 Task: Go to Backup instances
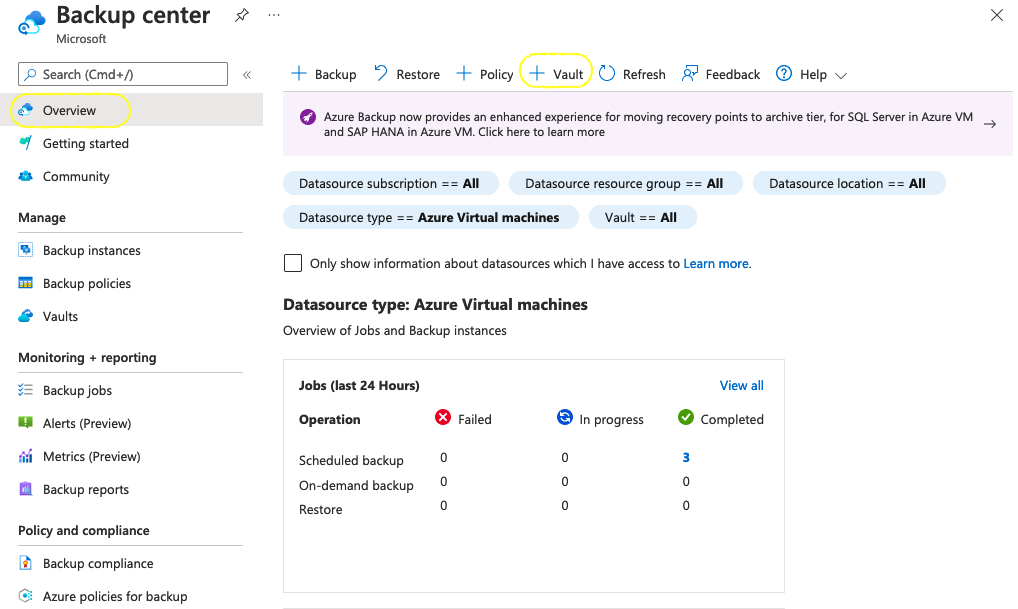click(92, 251)
